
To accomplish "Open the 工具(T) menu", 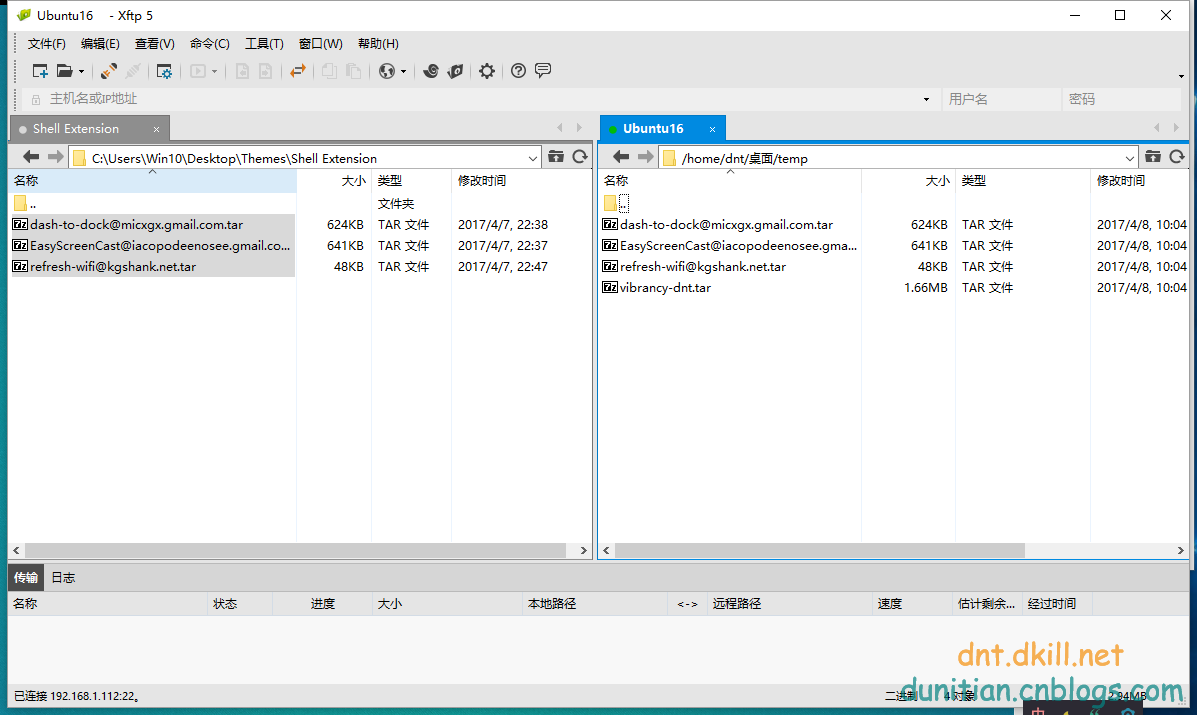I will 264,43.
